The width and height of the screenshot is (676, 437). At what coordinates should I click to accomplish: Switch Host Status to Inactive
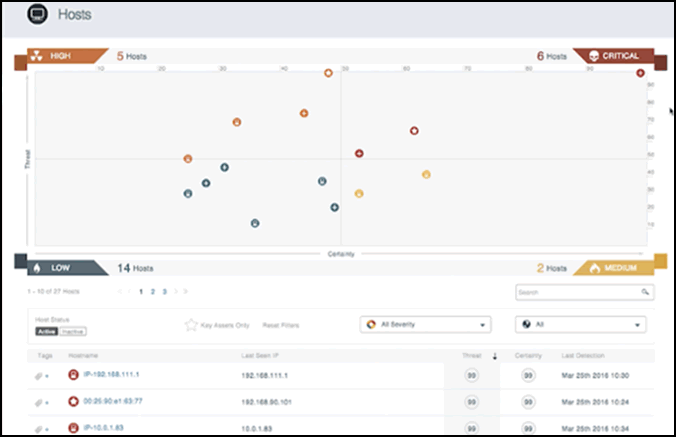[x=74, y=329]
